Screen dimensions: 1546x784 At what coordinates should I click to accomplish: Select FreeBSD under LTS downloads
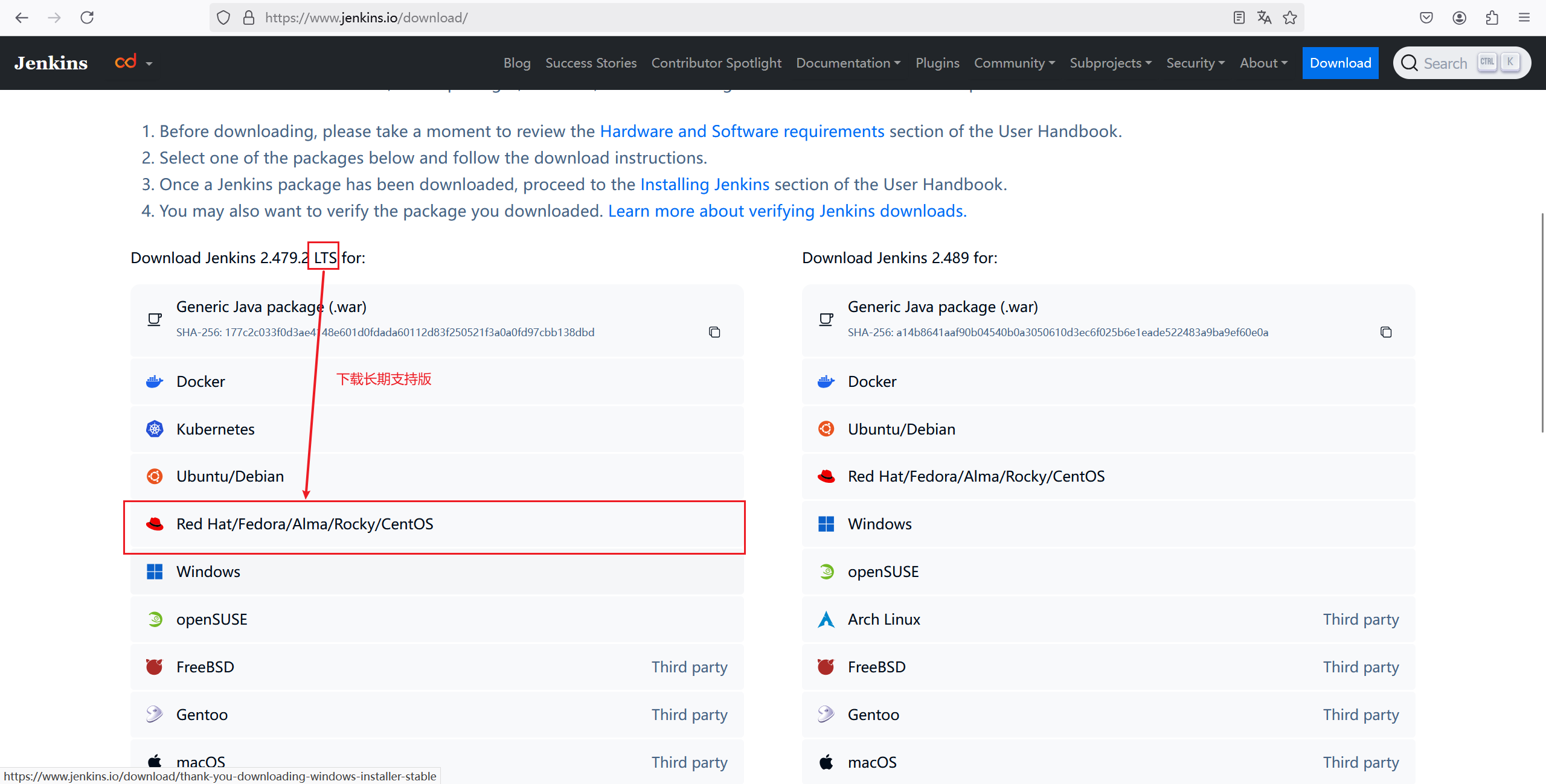click(x=437, y=667)
